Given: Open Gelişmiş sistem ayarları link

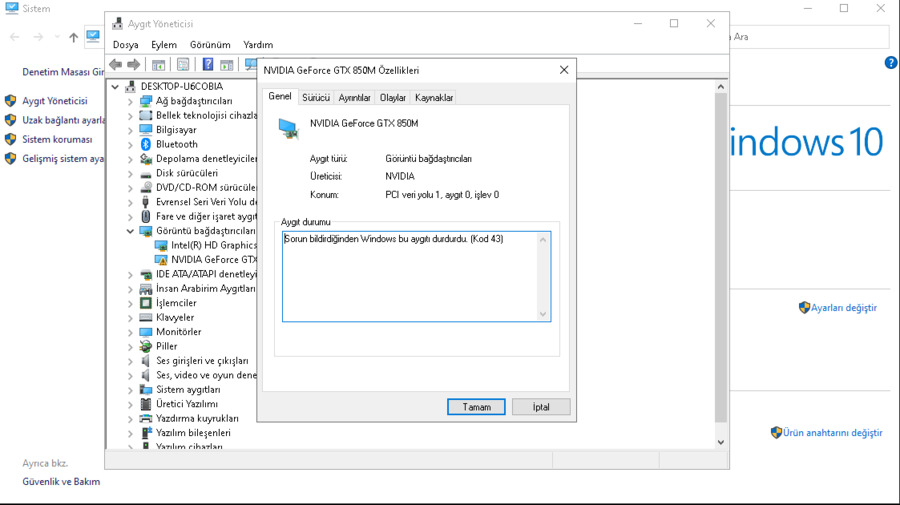Looking at the screenshot, I should click(63, 159).
